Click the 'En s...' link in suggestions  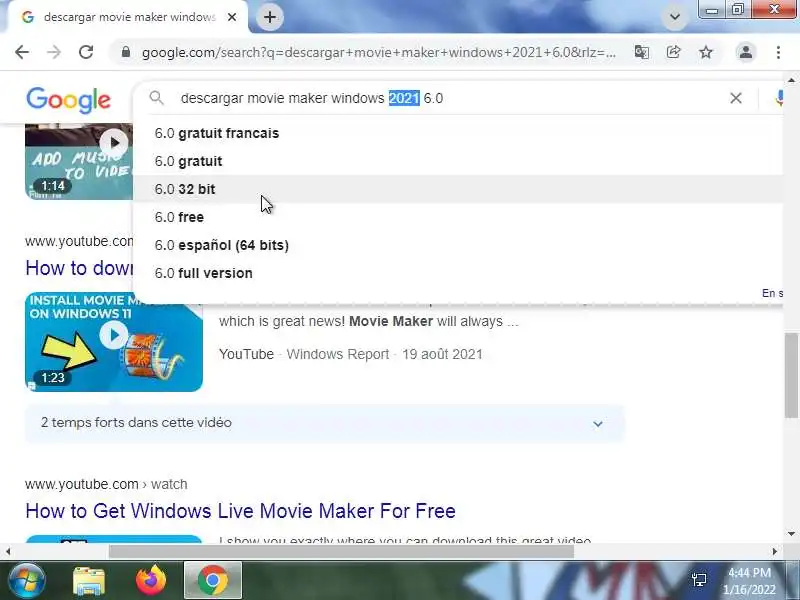(772, 293)
